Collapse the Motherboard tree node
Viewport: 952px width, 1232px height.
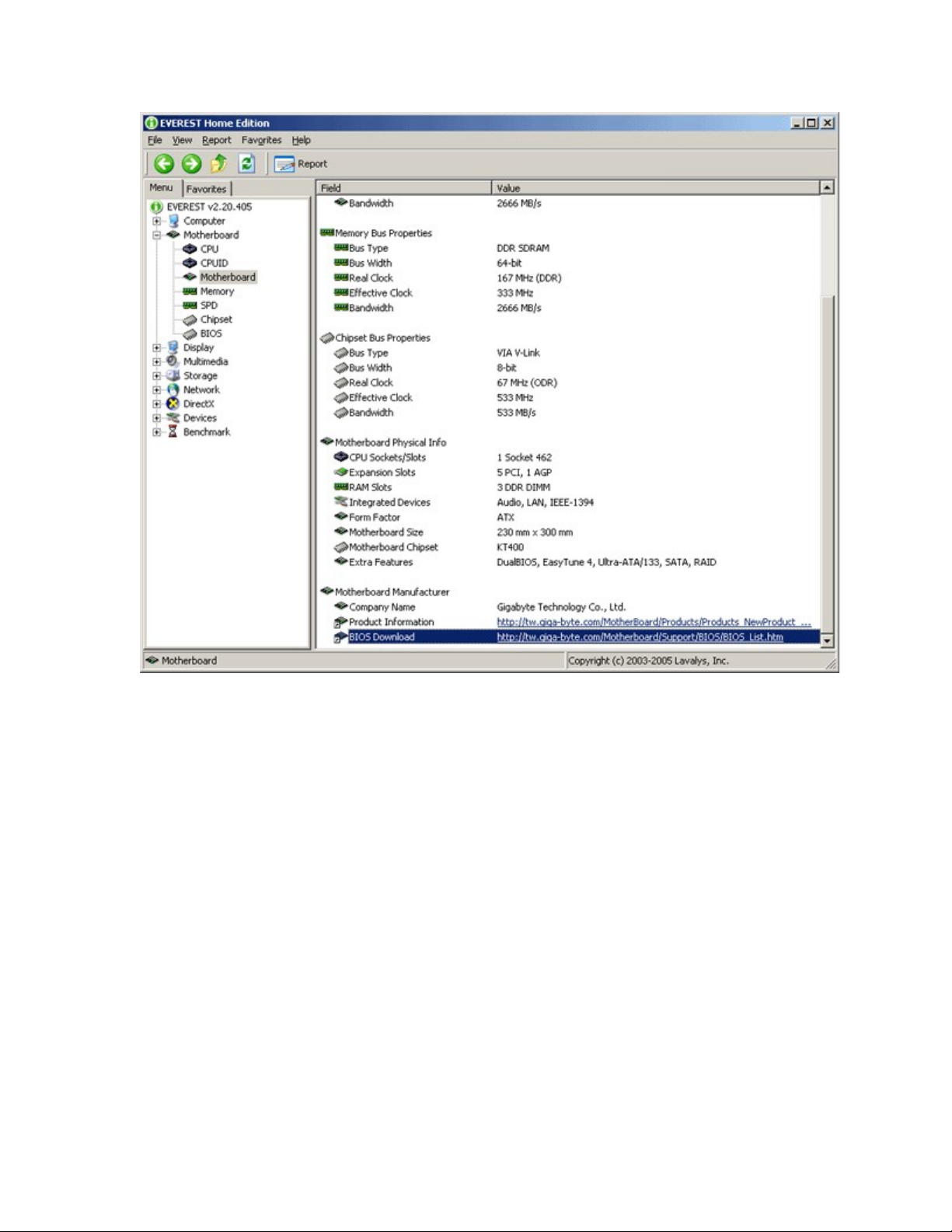(x=157, y=236)
